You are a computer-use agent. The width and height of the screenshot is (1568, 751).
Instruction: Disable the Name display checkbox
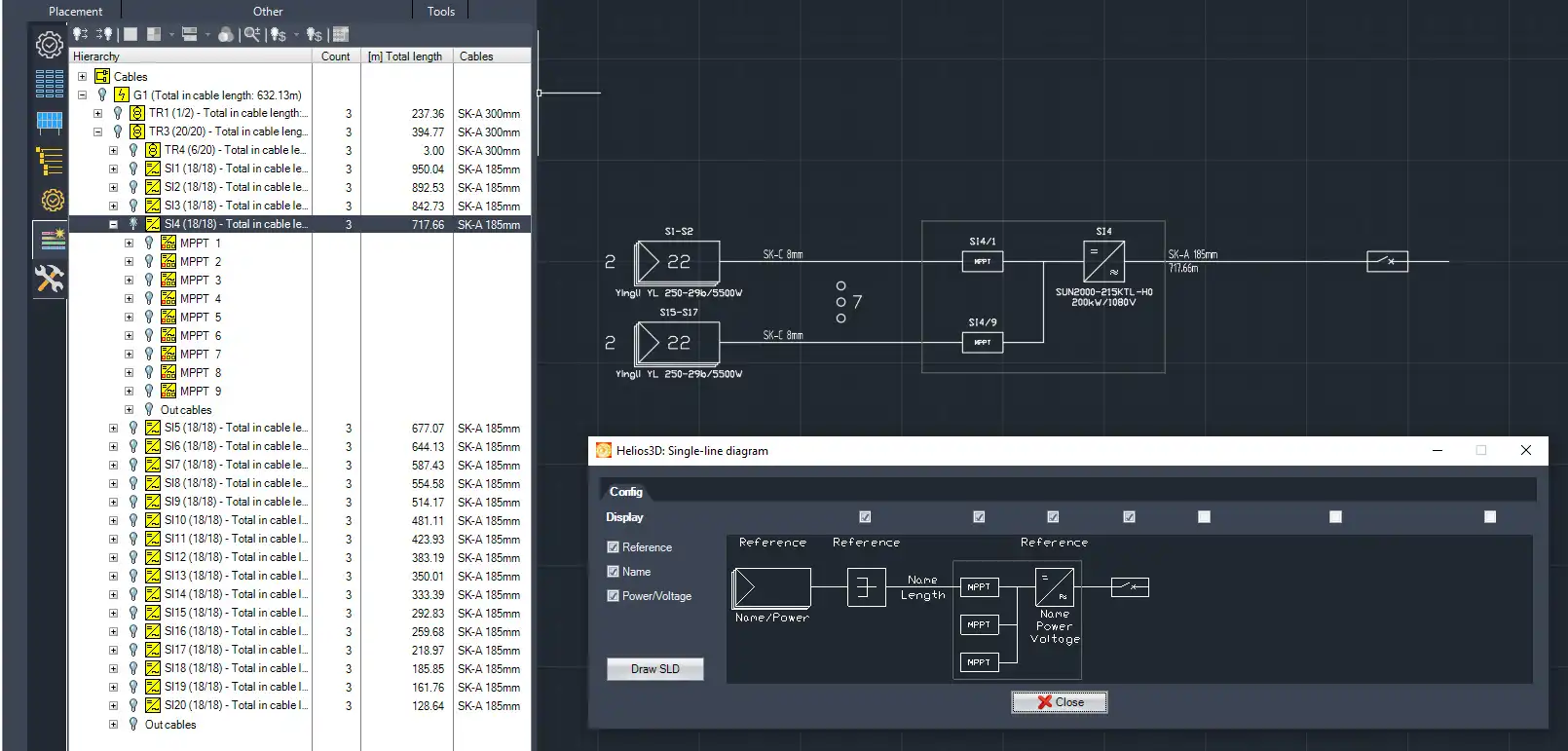click(613, 572)
